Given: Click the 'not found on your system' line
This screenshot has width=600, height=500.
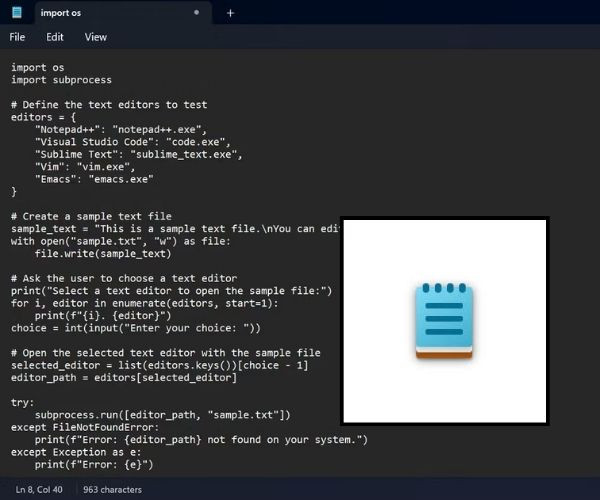Looking at the screenshot, I should point(201,440).
